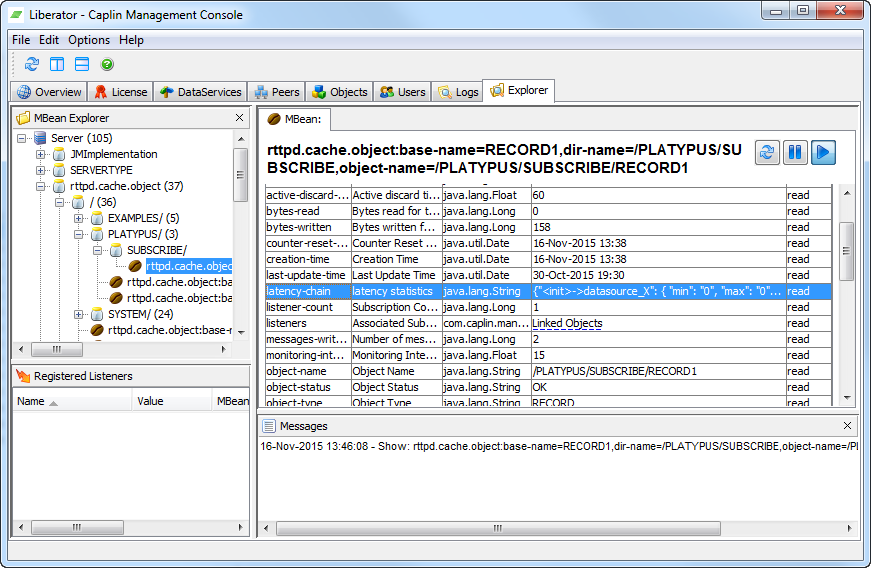The image size is (871, 568).
Task: Click right arrow of Messages horizontal scrollbar
Action: pos(849,528)
